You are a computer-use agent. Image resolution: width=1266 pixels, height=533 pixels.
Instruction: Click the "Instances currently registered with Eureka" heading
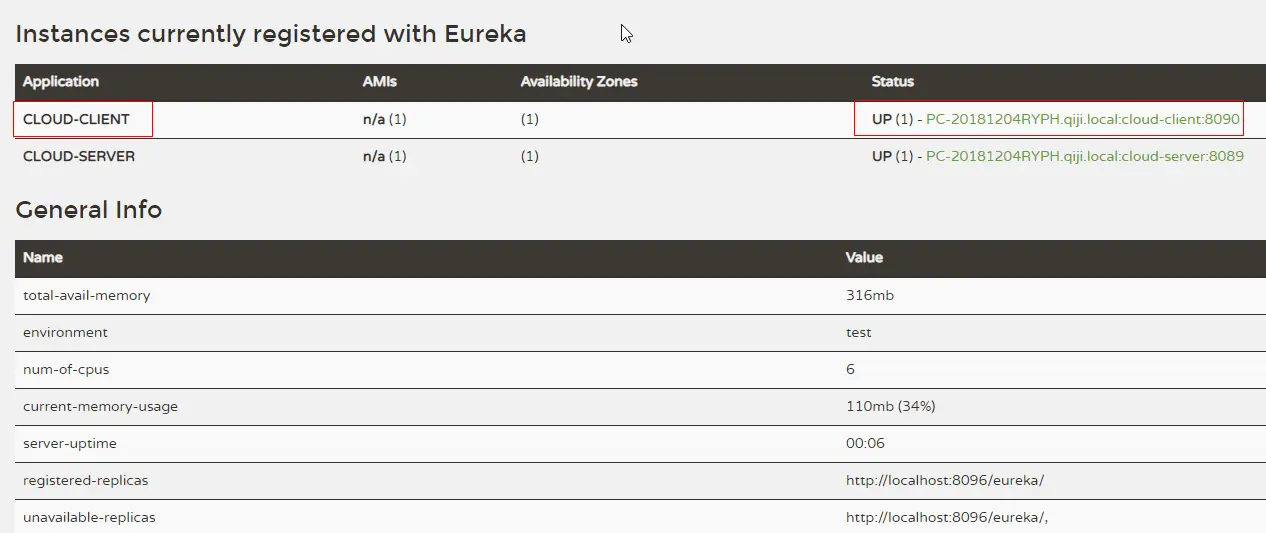point(270,34)
